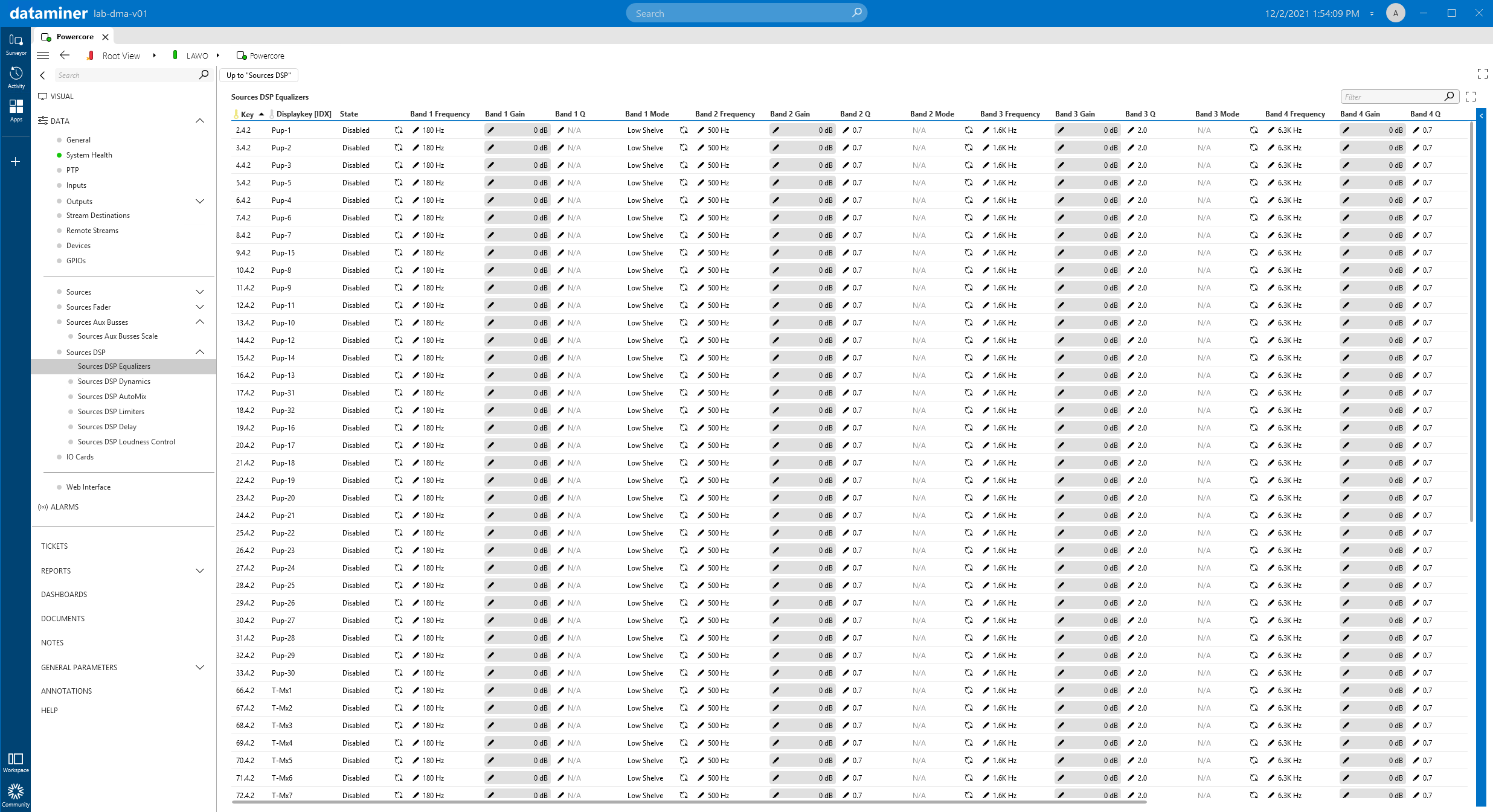
Task: Click the magnifier in side panel search
Action: 204,75
